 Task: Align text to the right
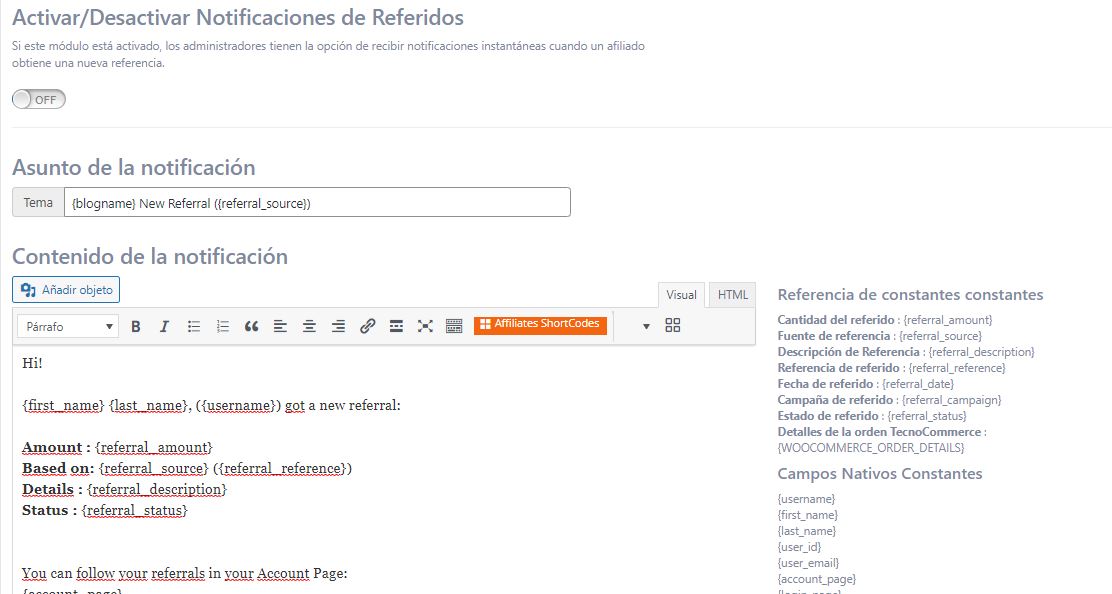(338, 326)
